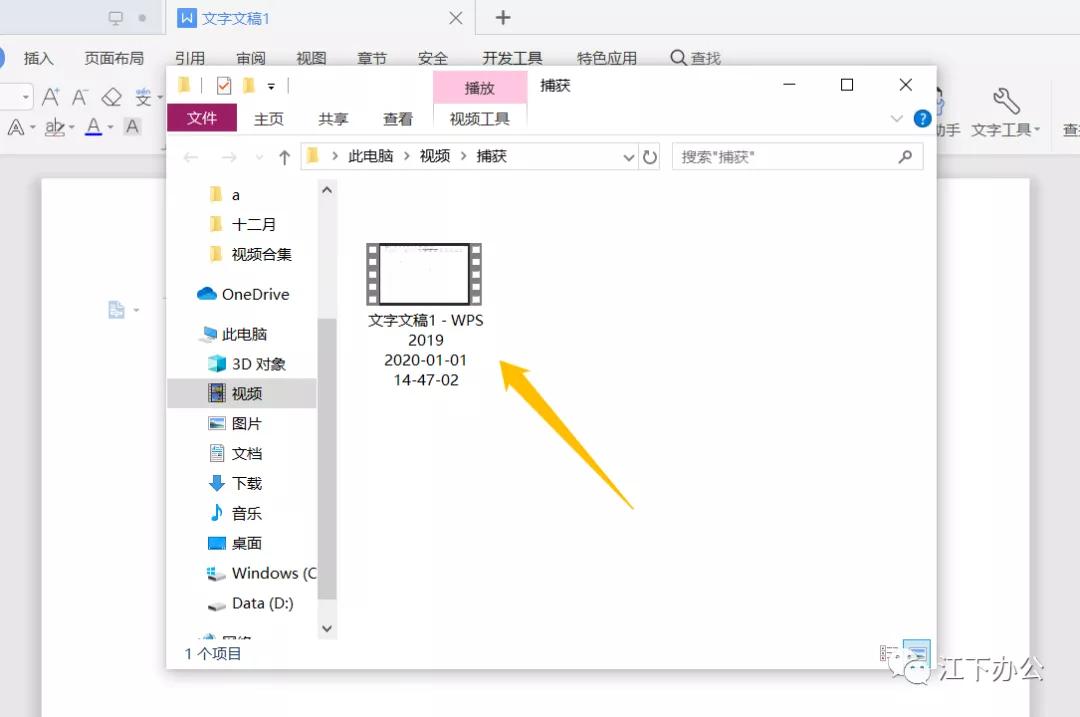The width and height of the screenshot is (1080, 717).
Task: Switch to the 主页 ribbon tab
Action: click(269, 119)
